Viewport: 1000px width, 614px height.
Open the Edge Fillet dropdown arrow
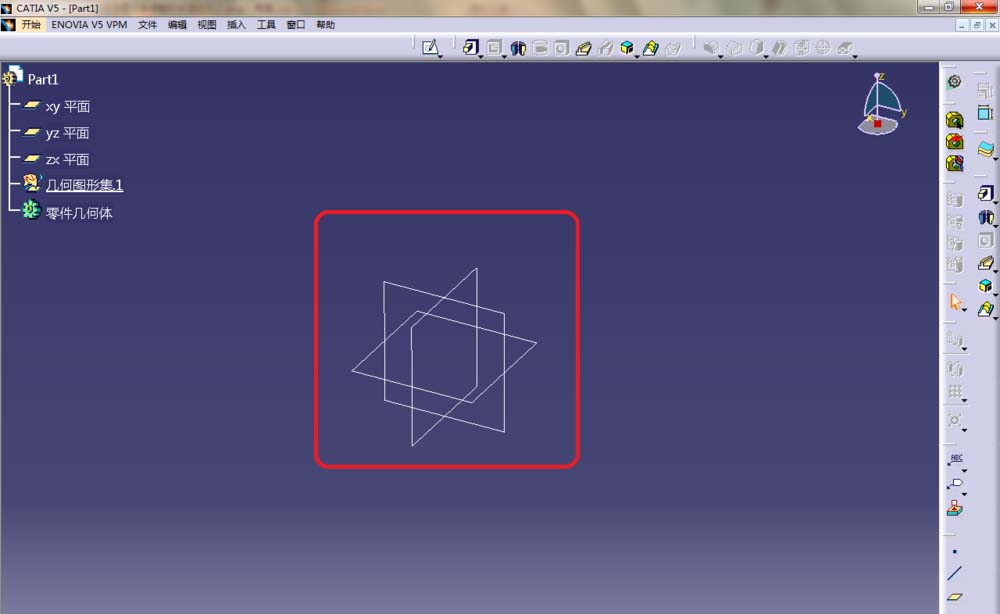point(721,57)
